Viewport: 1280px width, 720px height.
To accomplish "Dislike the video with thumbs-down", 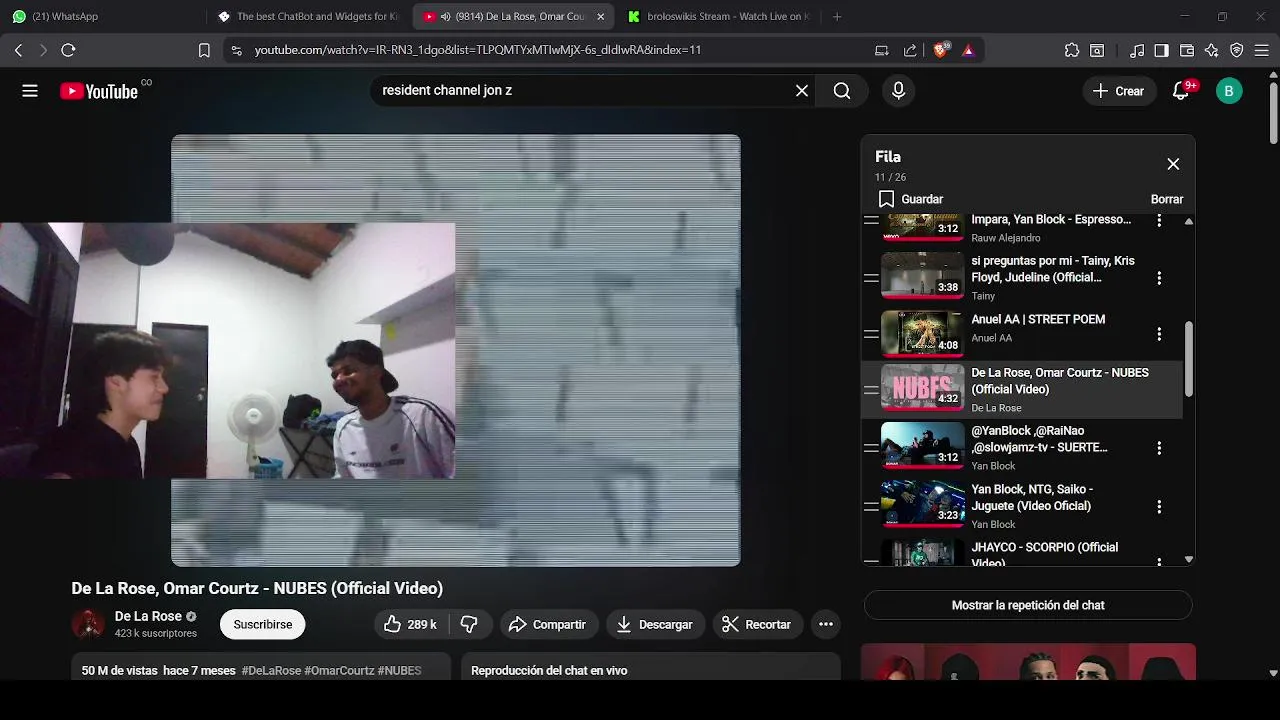I will click(x=469, y=624).
